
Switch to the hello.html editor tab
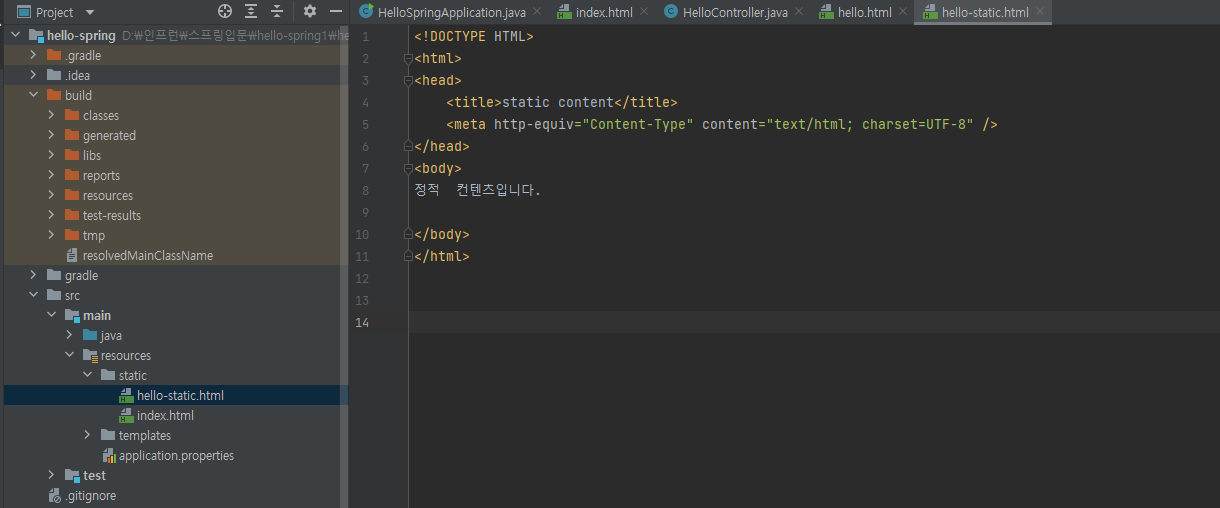click(865, 12)
